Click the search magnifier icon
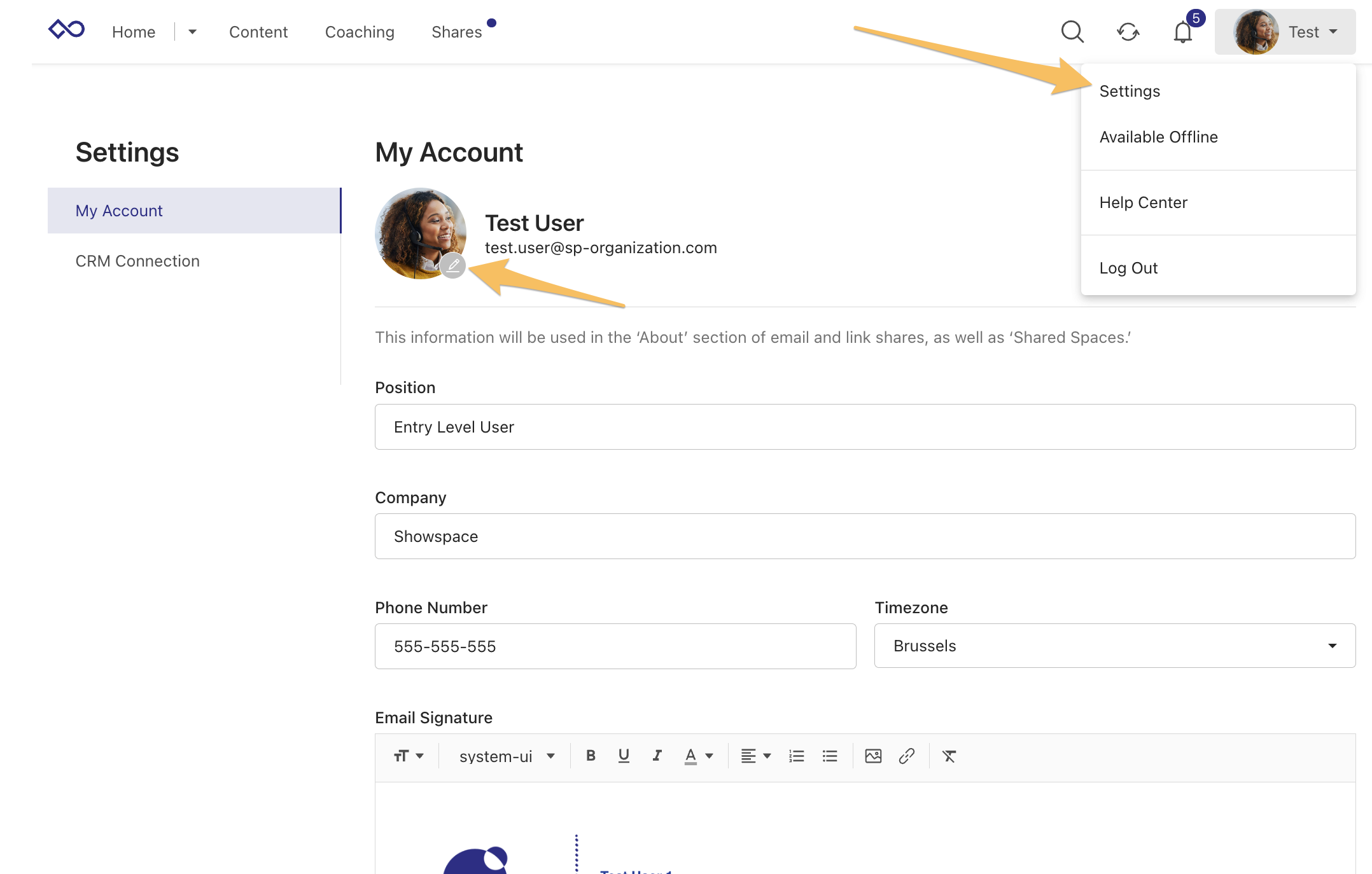 point(1072,32)
